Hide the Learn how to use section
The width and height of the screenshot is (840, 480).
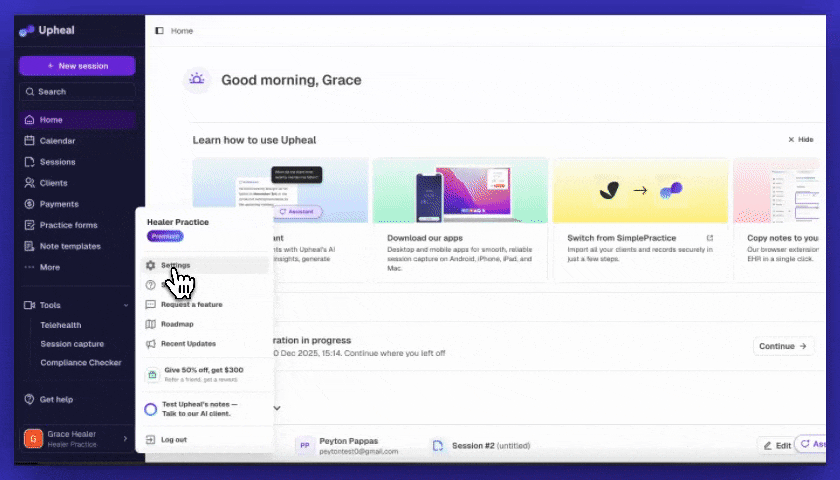(x=800, y=140)
